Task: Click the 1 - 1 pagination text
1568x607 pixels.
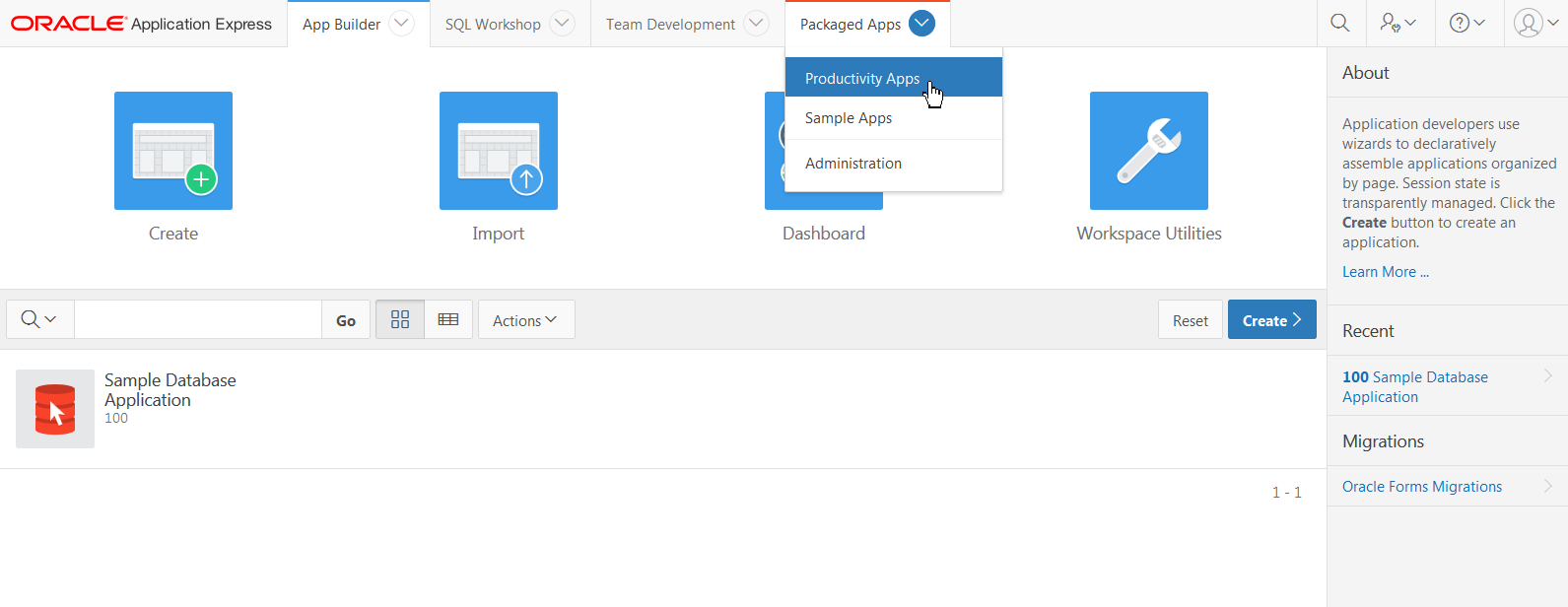Action: 1287,492
